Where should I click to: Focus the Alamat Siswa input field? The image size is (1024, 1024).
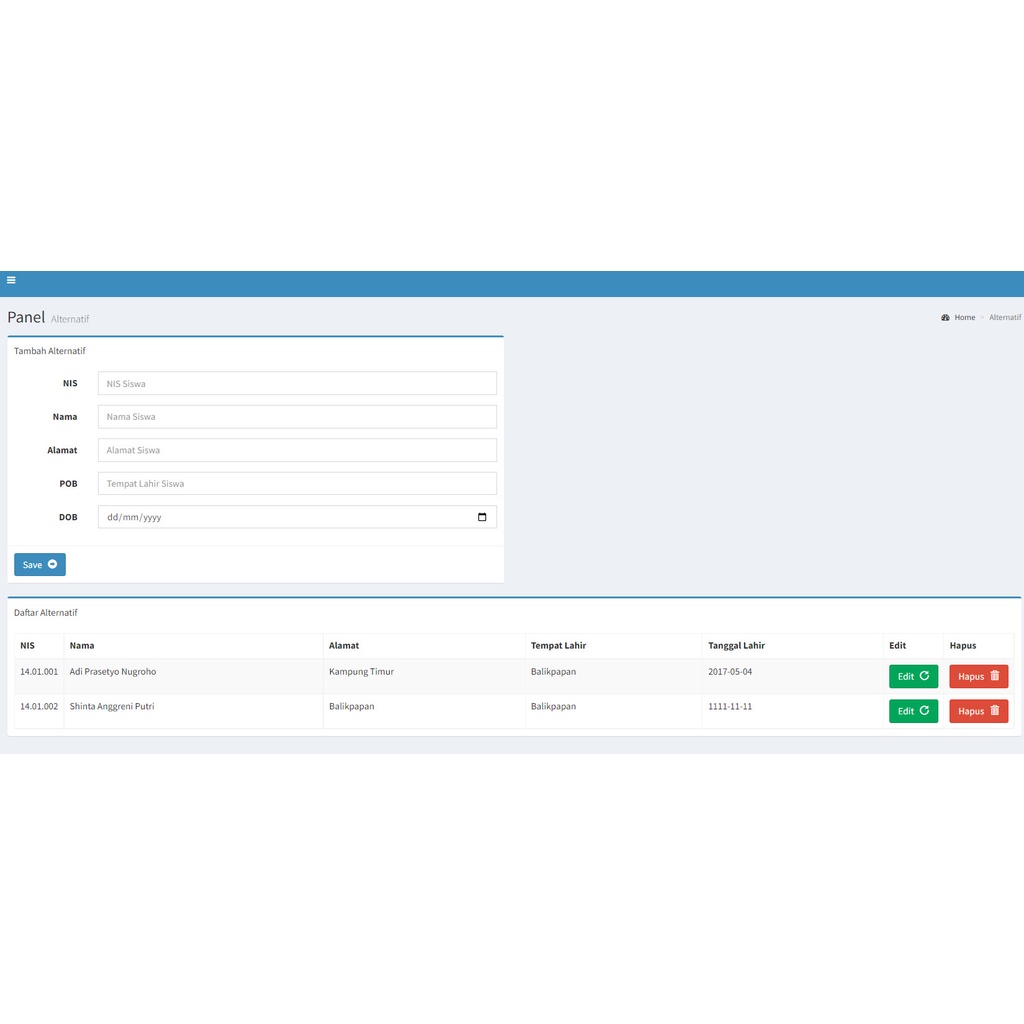(297, 450)
